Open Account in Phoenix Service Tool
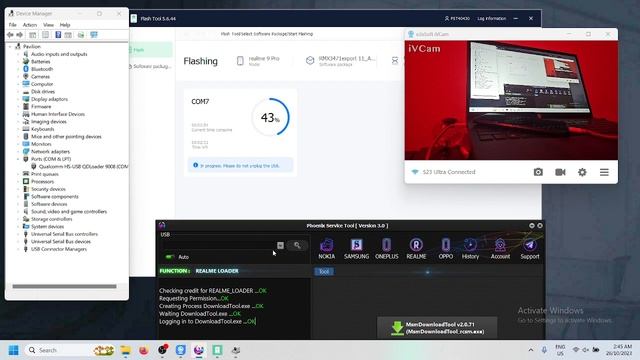This screenshot has width=640, height=360. click(x=500, y=249)
